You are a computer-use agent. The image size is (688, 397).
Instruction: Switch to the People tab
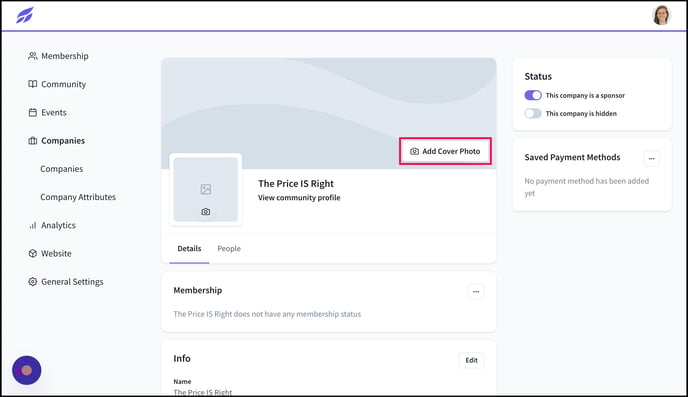click(229, 249)
